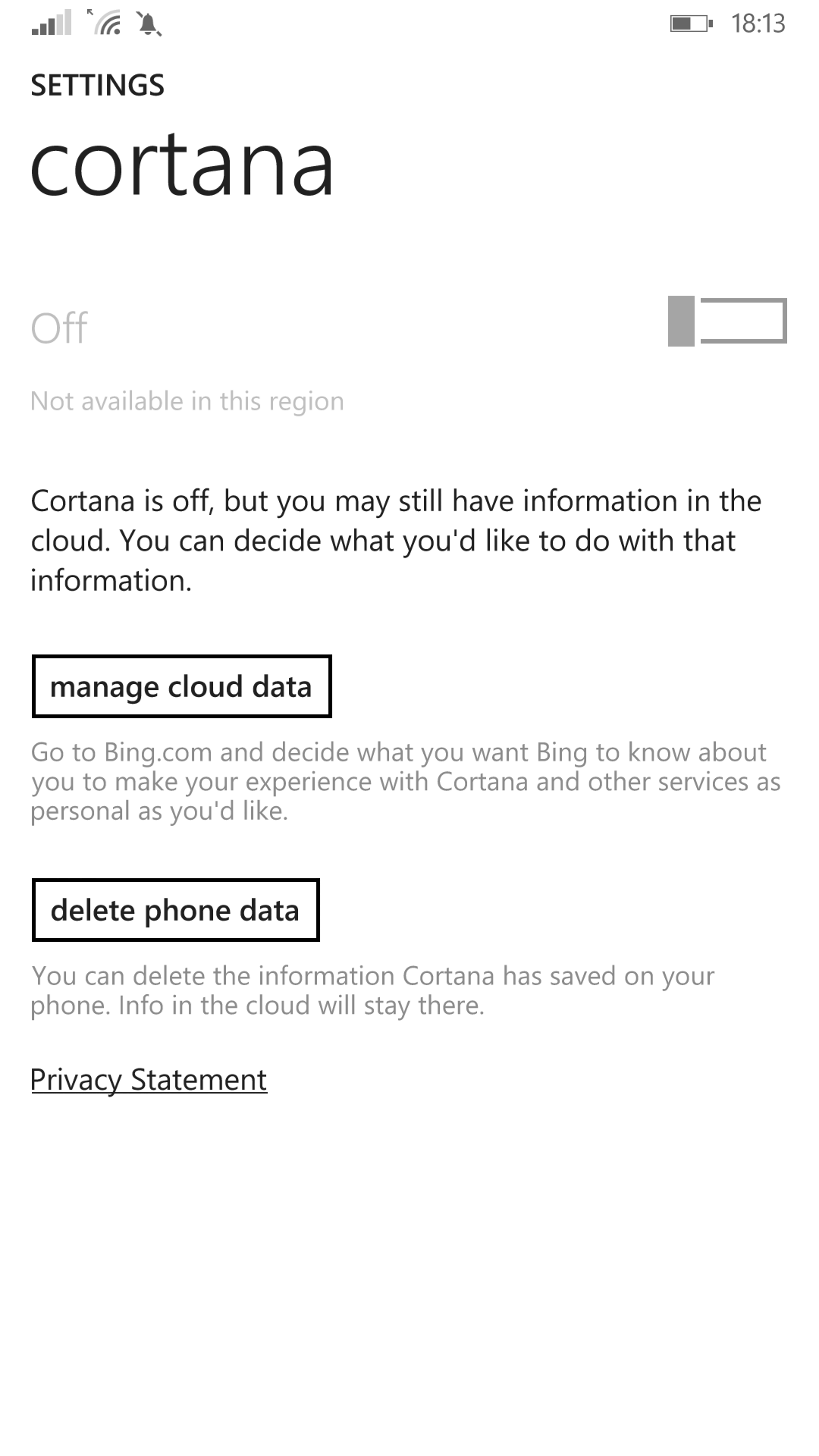Tap the gray handle of the Cortana switch
This screenshot has height=1456, width=819.
click(681, 321)
